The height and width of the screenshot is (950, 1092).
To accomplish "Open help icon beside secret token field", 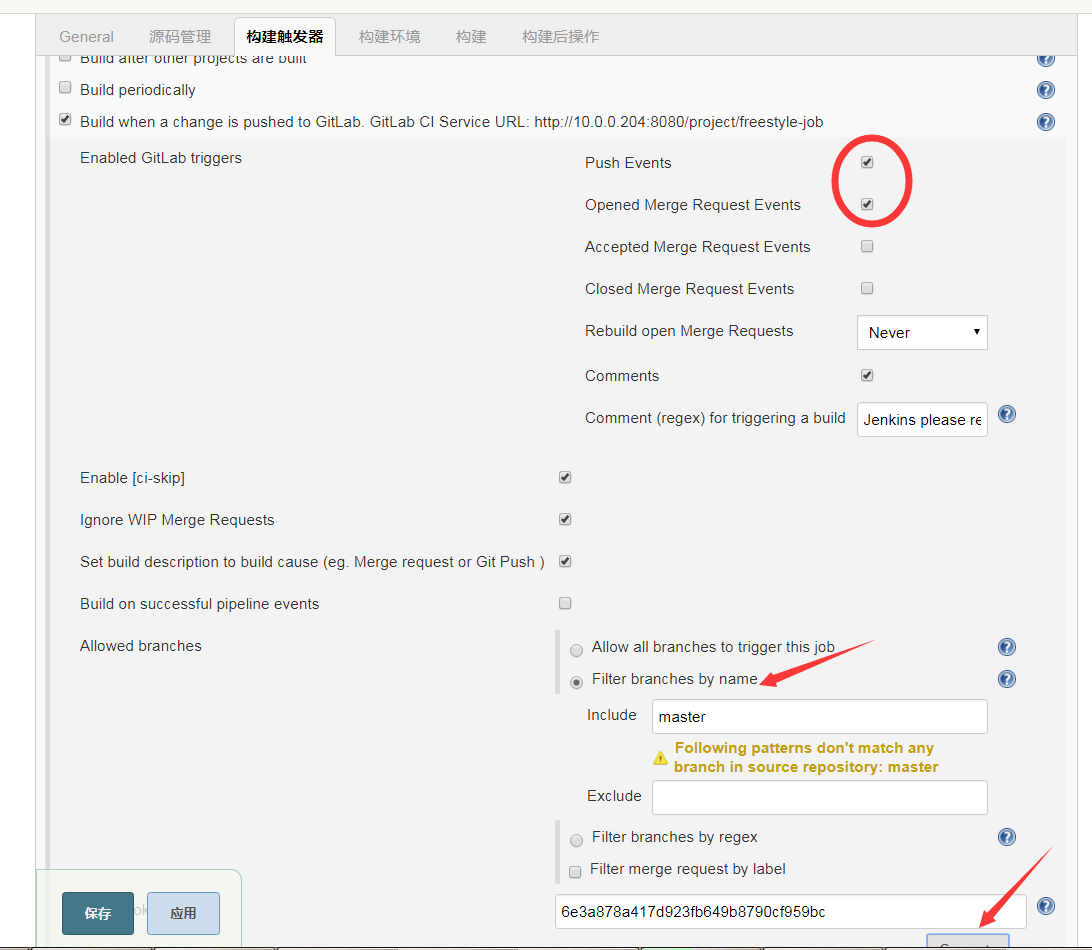I will [1045, 906].
